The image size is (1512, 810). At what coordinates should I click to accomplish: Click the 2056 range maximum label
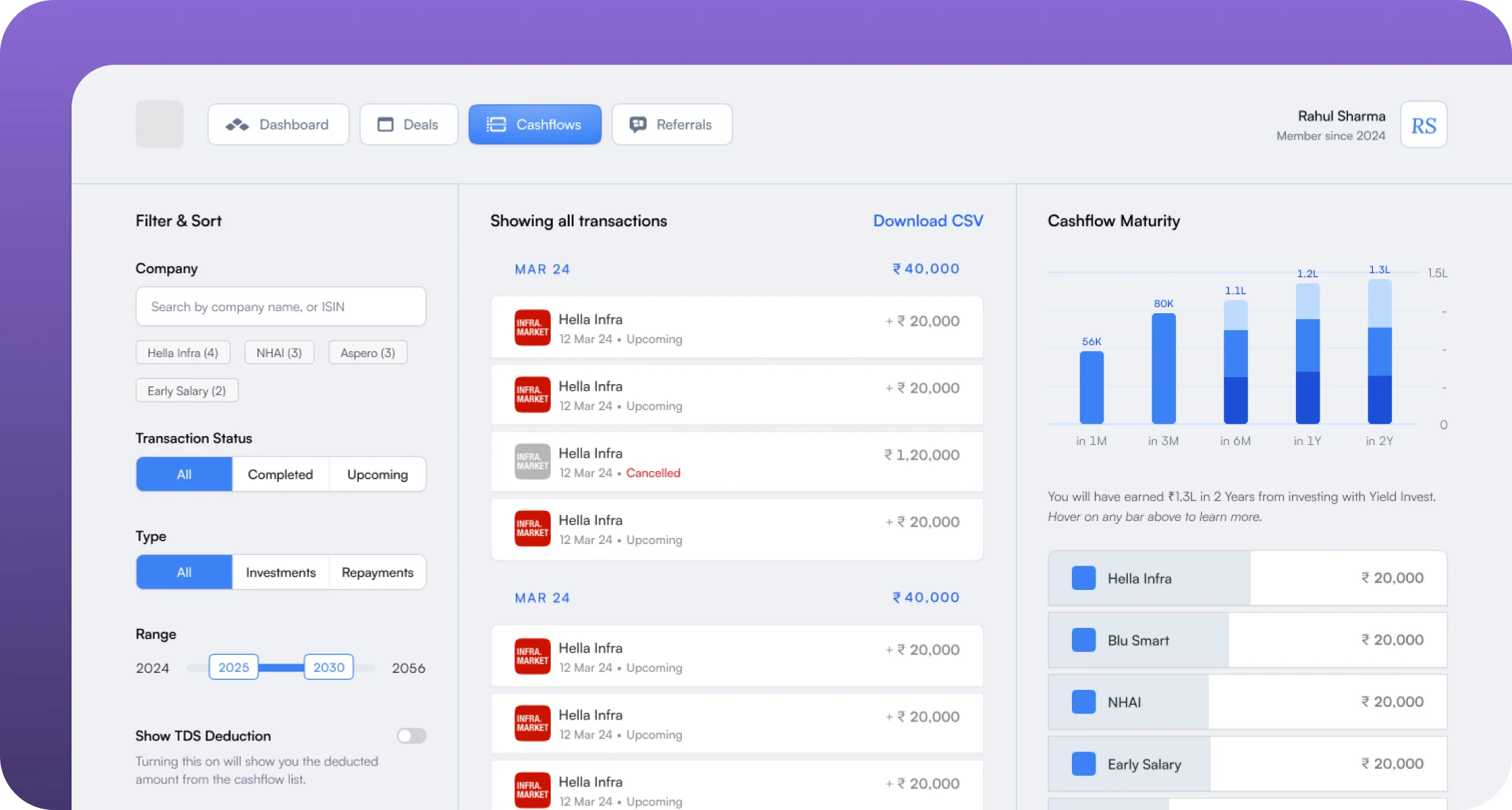click(408, 668)
